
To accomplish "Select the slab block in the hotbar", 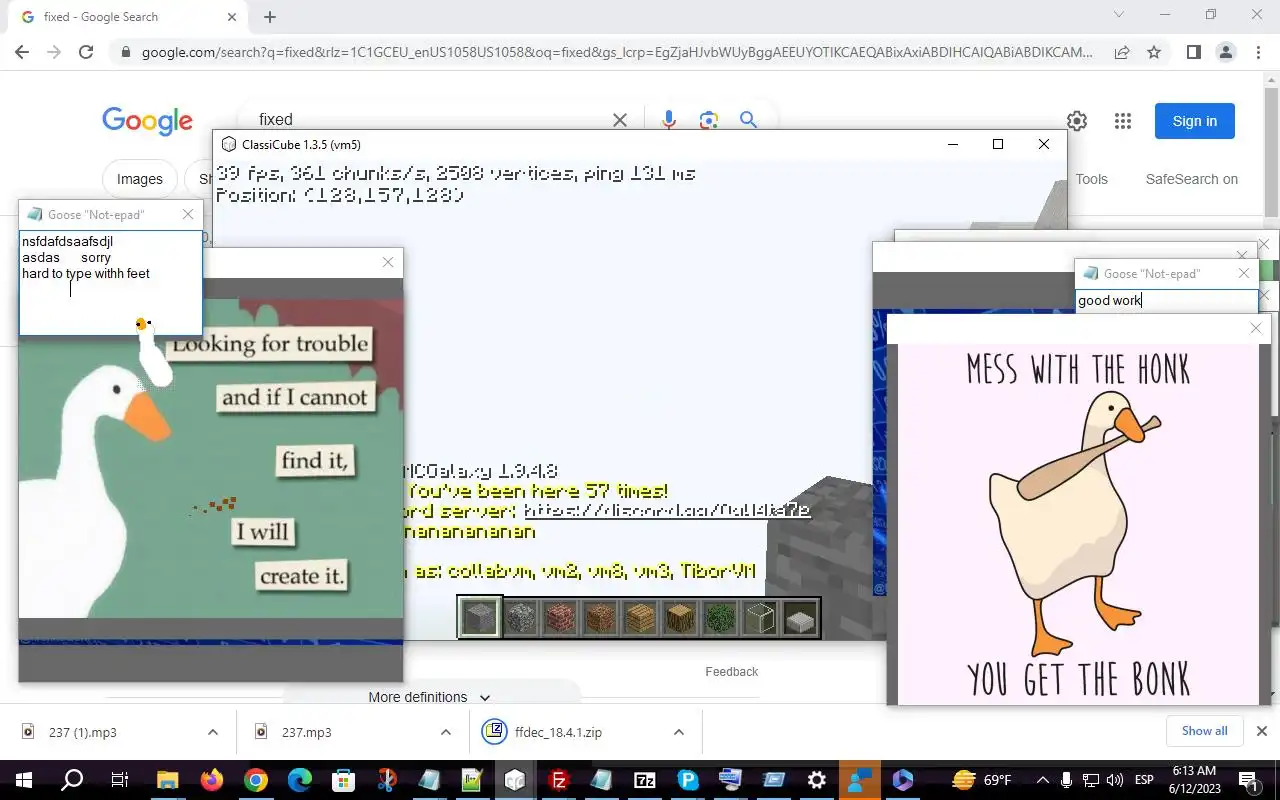I will point(800,618).
